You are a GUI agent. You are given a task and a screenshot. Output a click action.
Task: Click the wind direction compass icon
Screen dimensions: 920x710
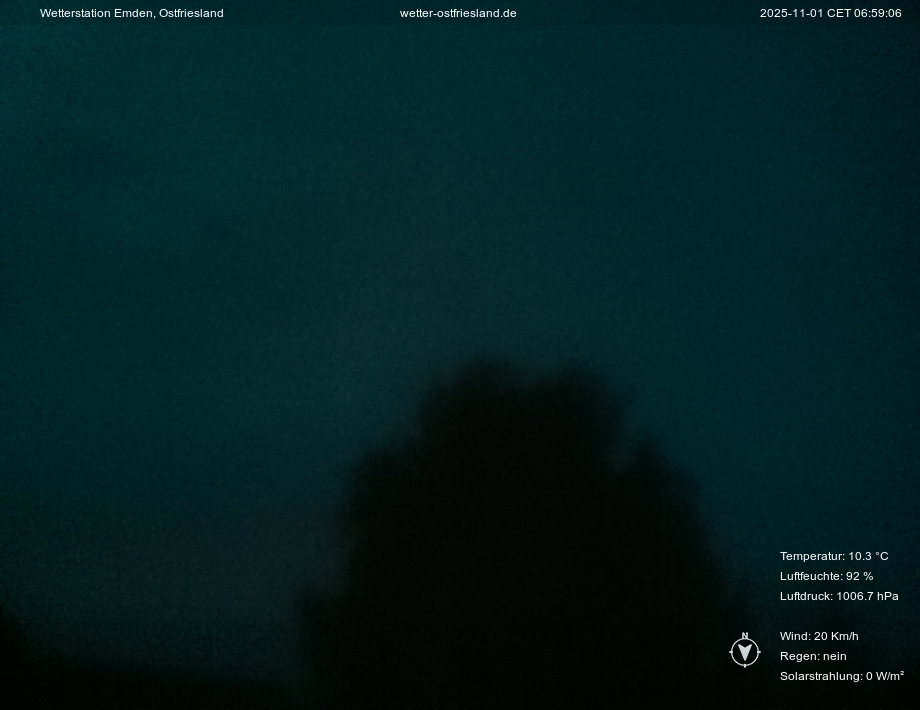(745, 653)
